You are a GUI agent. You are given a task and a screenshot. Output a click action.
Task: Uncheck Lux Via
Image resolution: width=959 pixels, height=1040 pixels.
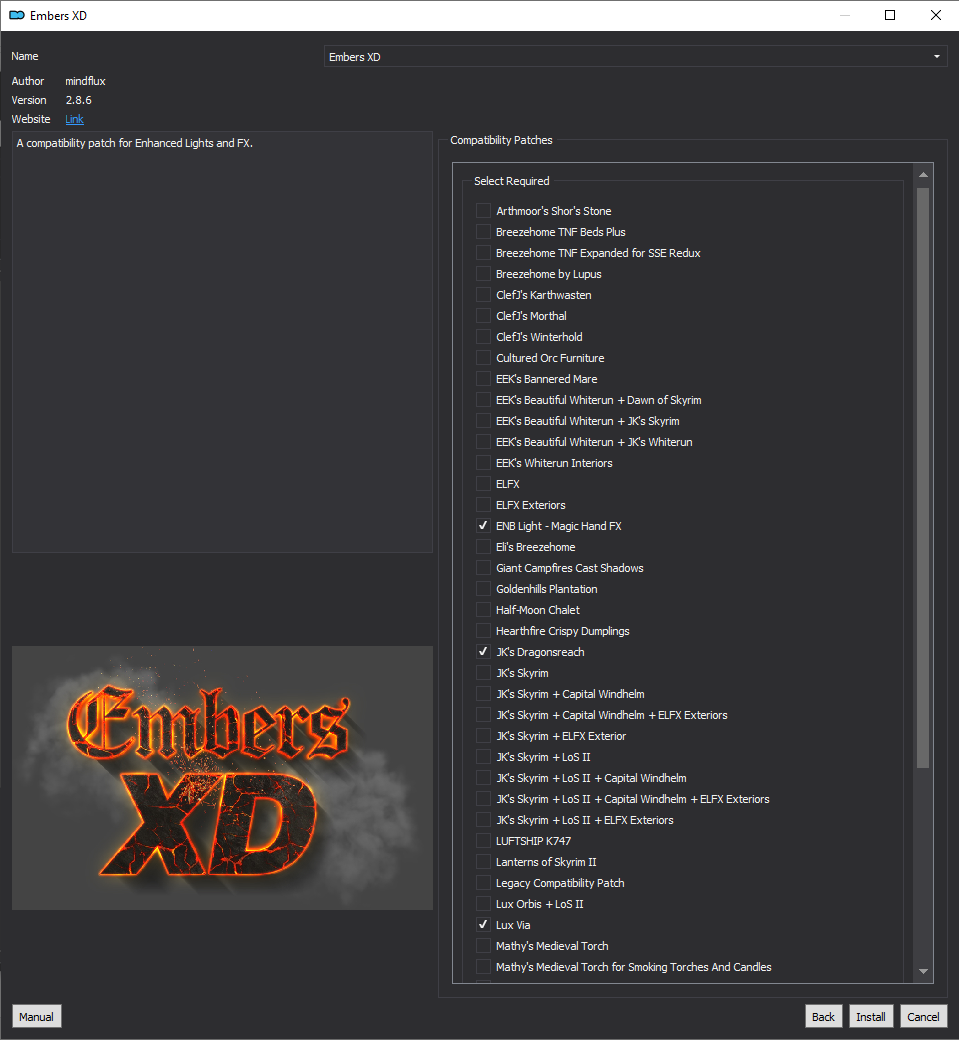click(x=483, y=925)
